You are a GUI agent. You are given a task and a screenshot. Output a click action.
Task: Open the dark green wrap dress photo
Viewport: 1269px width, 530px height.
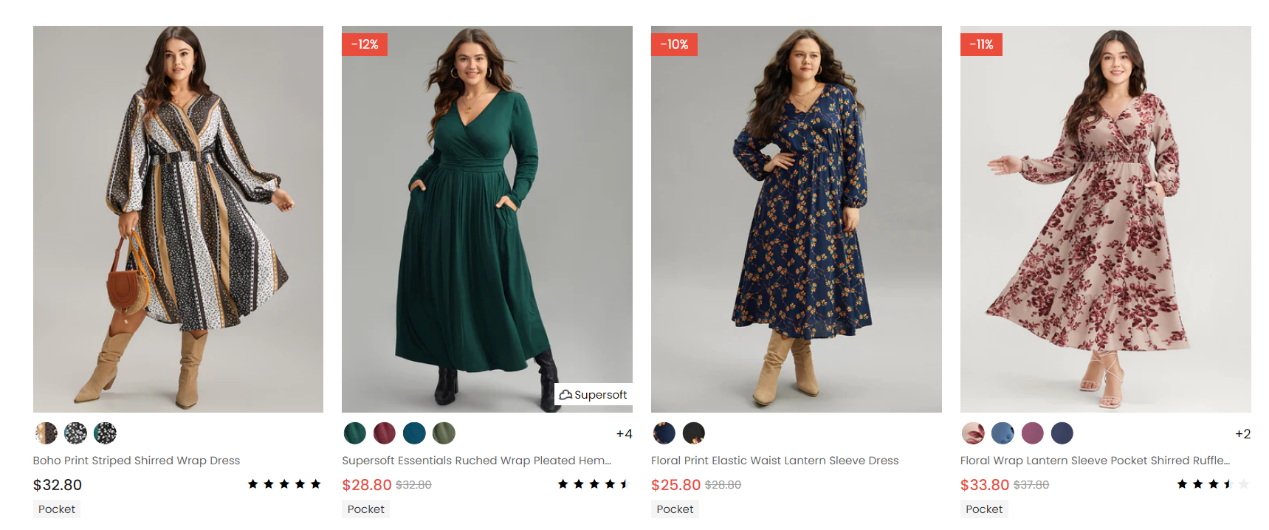click(x=487, y=219)
